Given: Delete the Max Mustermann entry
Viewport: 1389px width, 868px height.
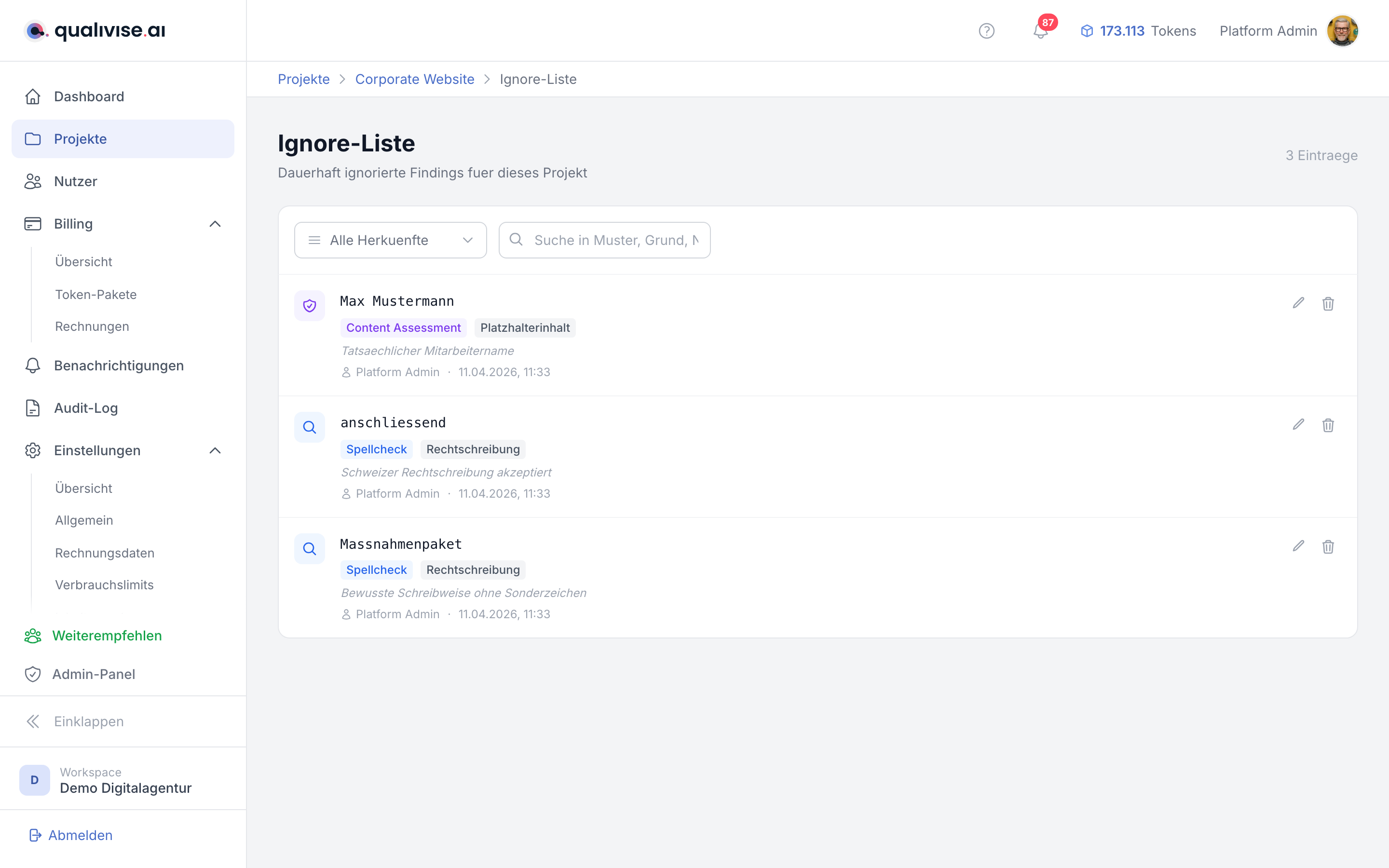Looking at the screenshot, I should (1328, 303).
